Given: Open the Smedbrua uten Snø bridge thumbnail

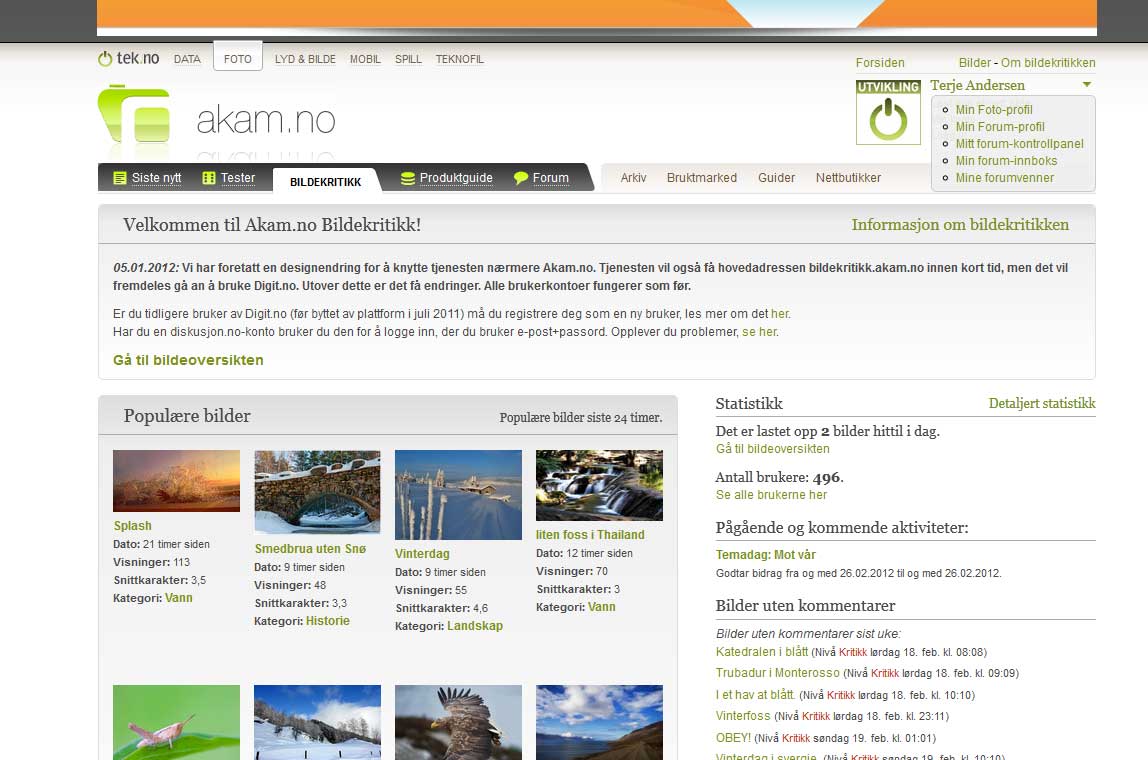Looking at the screenshot, I should coord(317,492).
